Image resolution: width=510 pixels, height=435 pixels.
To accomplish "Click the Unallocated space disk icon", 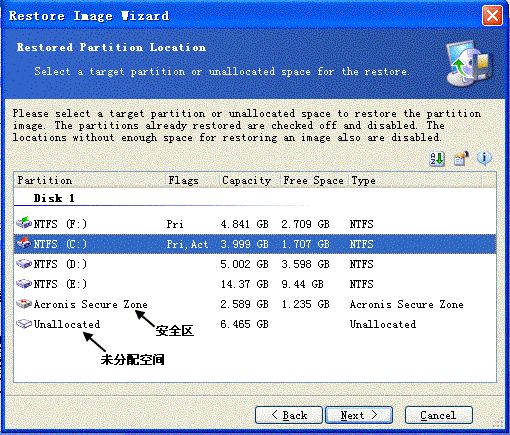I will pos(24,324).
